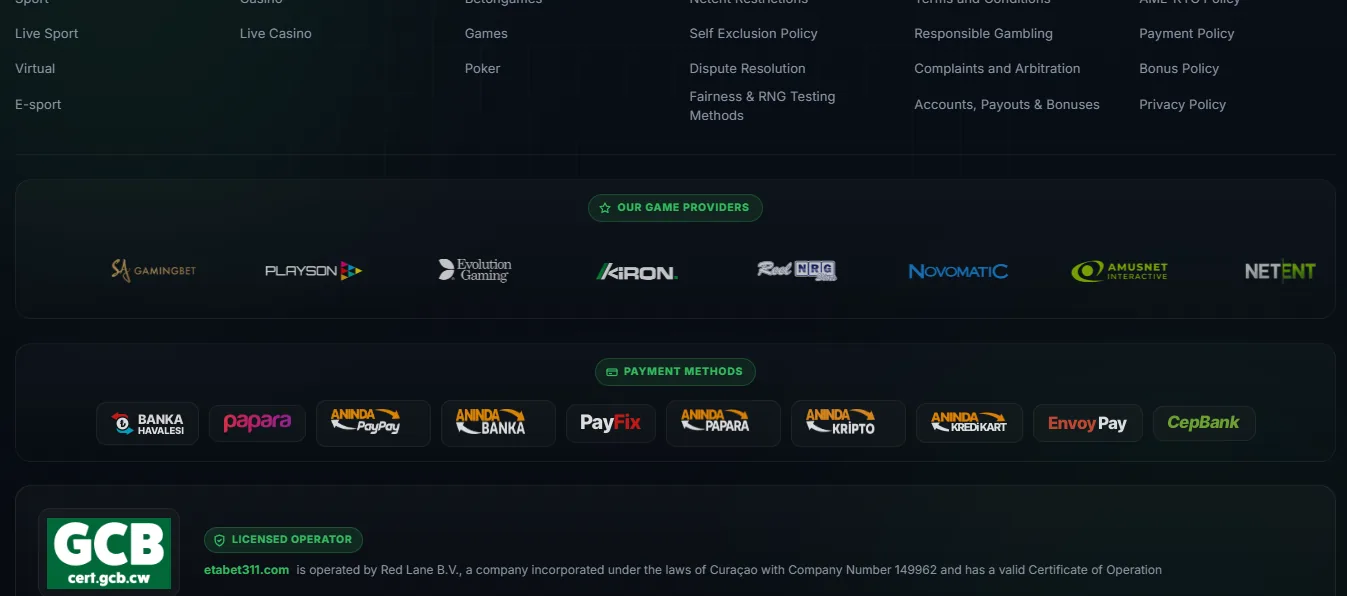Go to the Virtual section link
The height and width of the screenshot is (596, 1347).
click(x=35, y=69)
